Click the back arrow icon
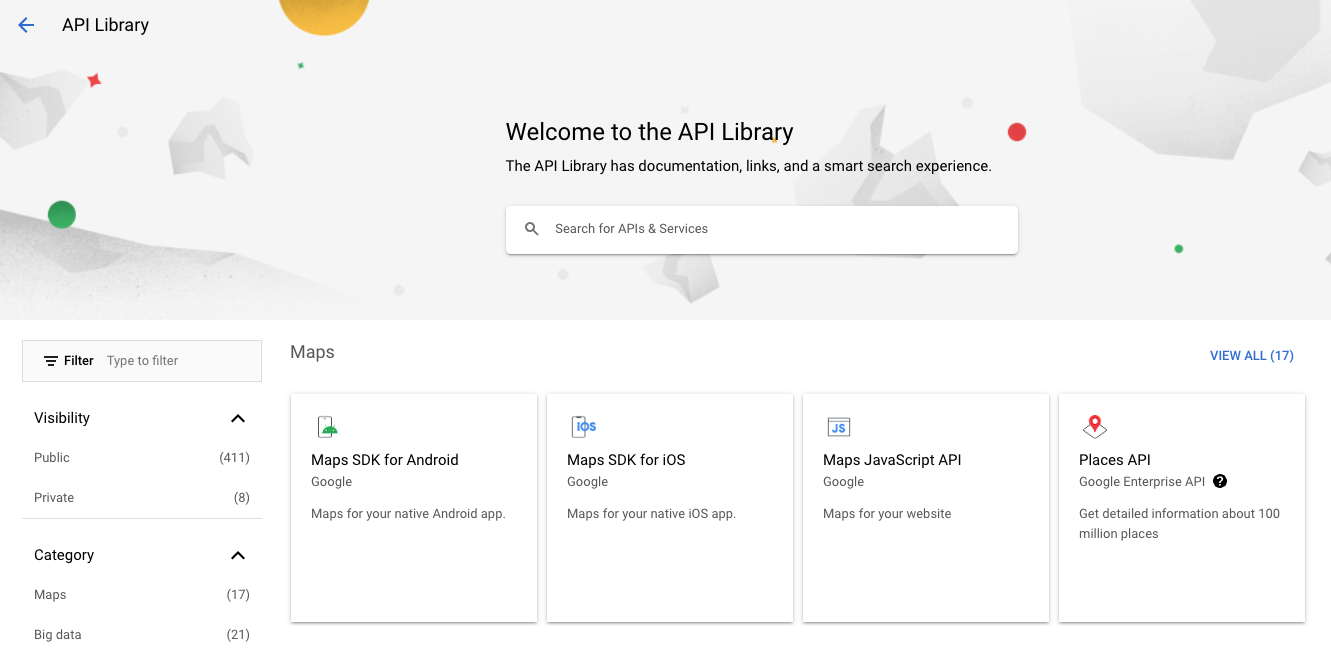This screenshot has height=652, width=1331. click(x=26, y=26)
